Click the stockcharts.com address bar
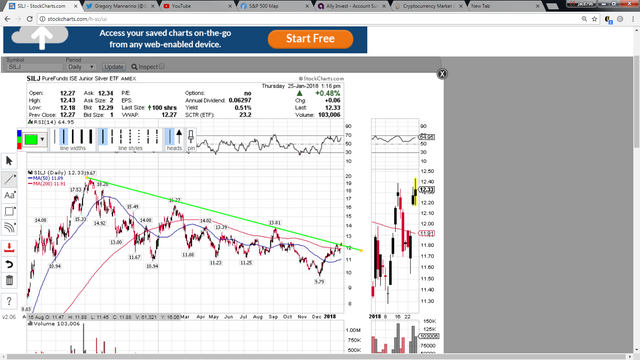The image size is (640, 360). pos(310,19)
